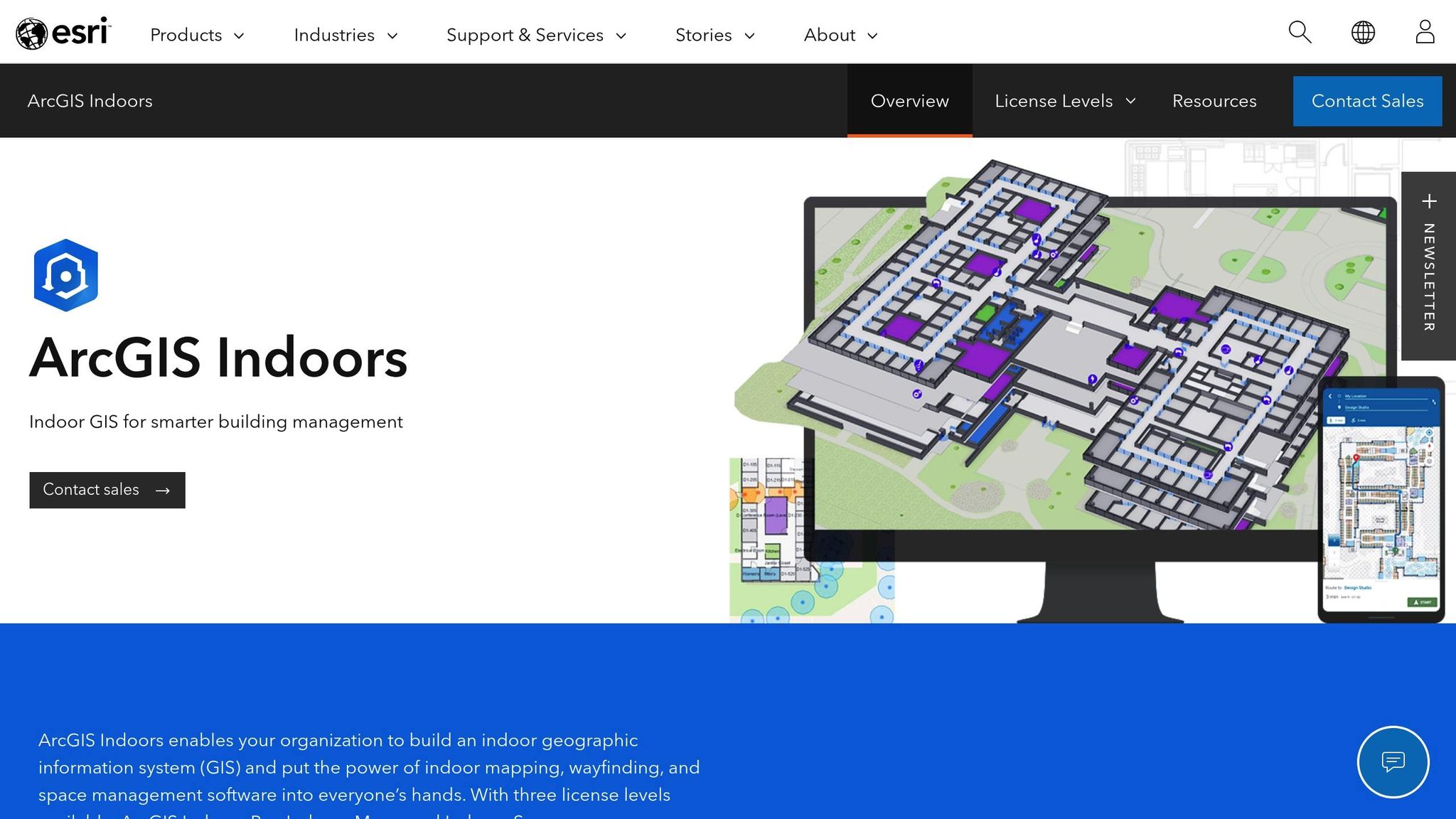The image size is (1456, 819).
Task: Open the chat support bubble
Action: (x=1395, y=761)
